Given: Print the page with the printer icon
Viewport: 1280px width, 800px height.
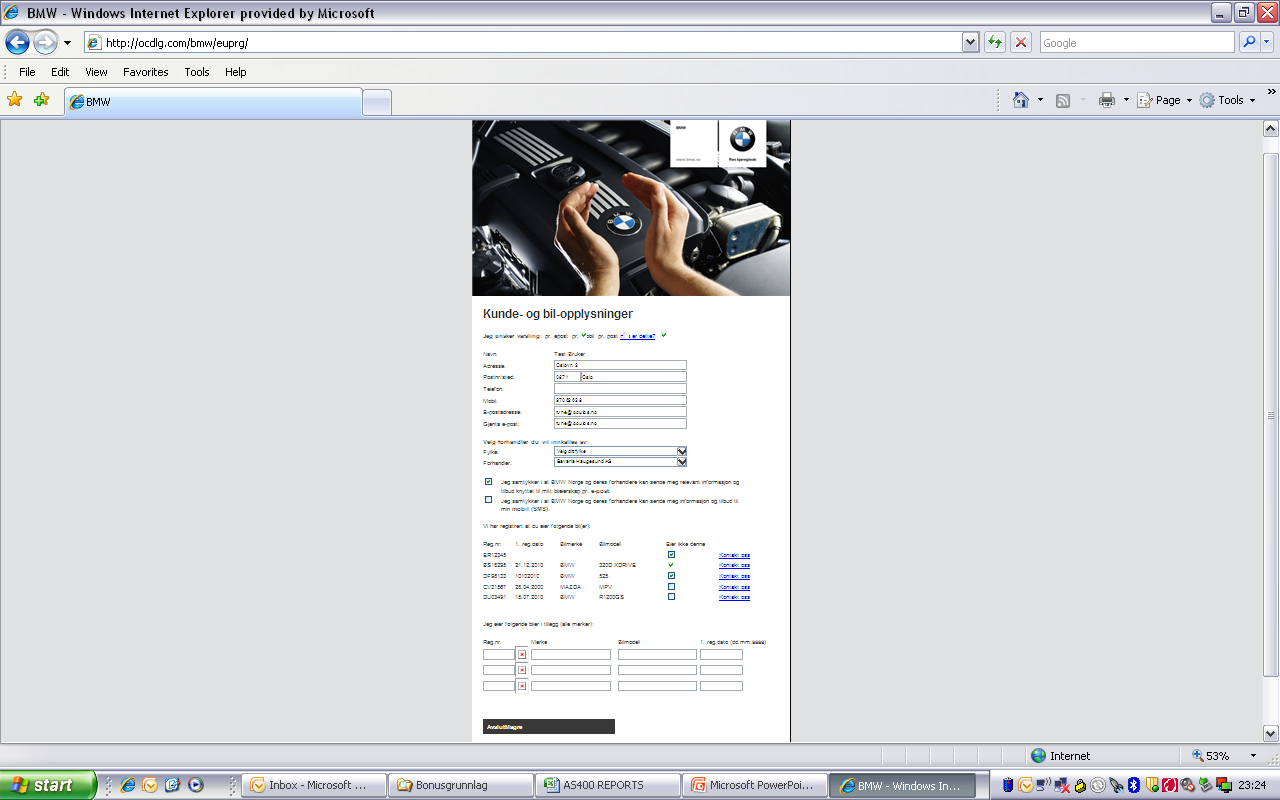Looking at the screenshot, I should (1107, 100).
